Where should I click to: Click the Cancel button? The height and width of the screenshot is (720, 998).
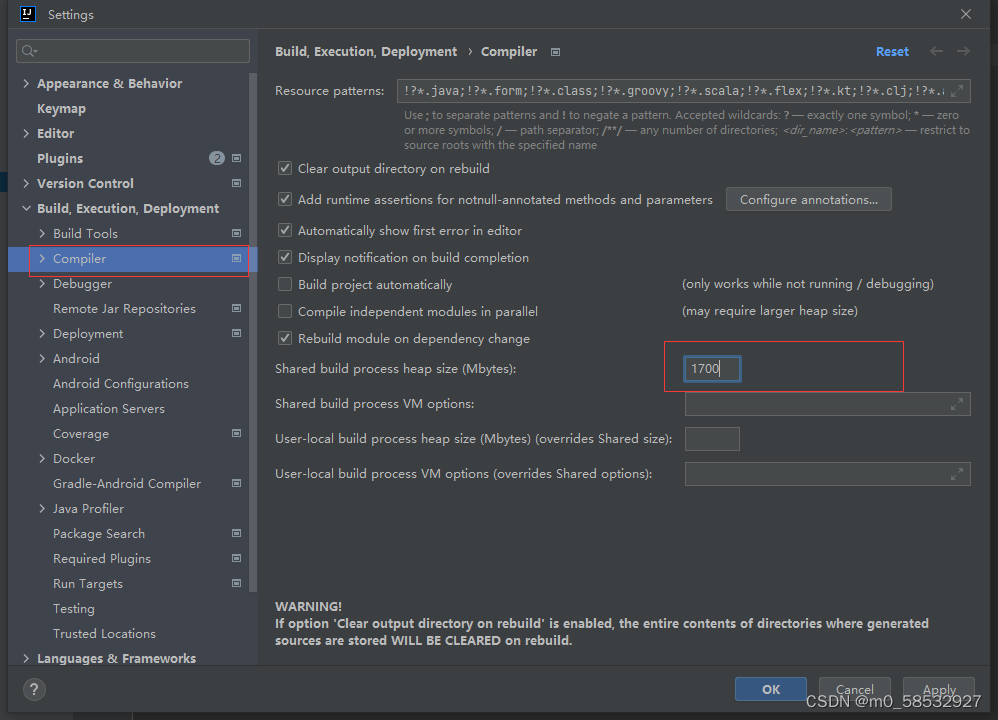tap(855, 689)
